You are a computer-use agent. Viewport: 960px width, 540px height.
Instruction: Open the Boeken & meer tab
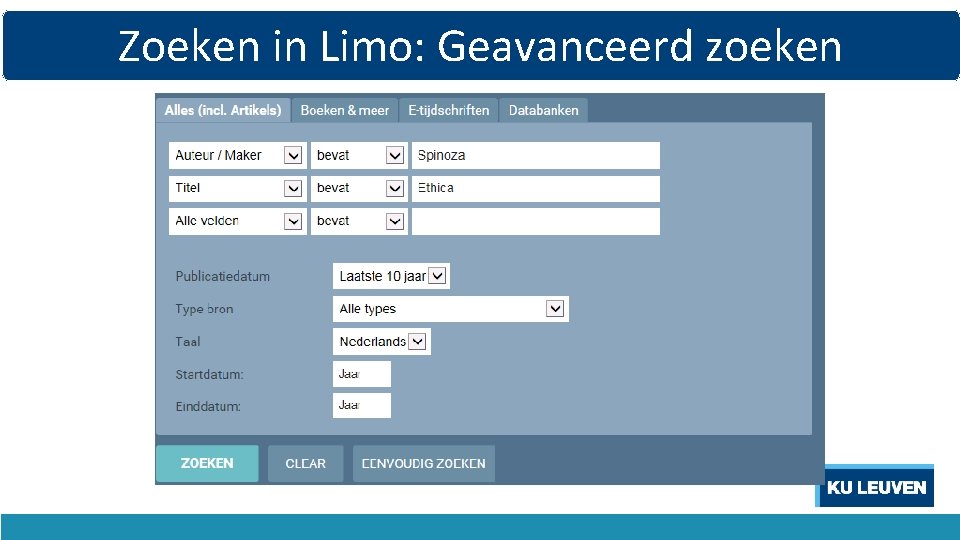(x=345, y=110)
